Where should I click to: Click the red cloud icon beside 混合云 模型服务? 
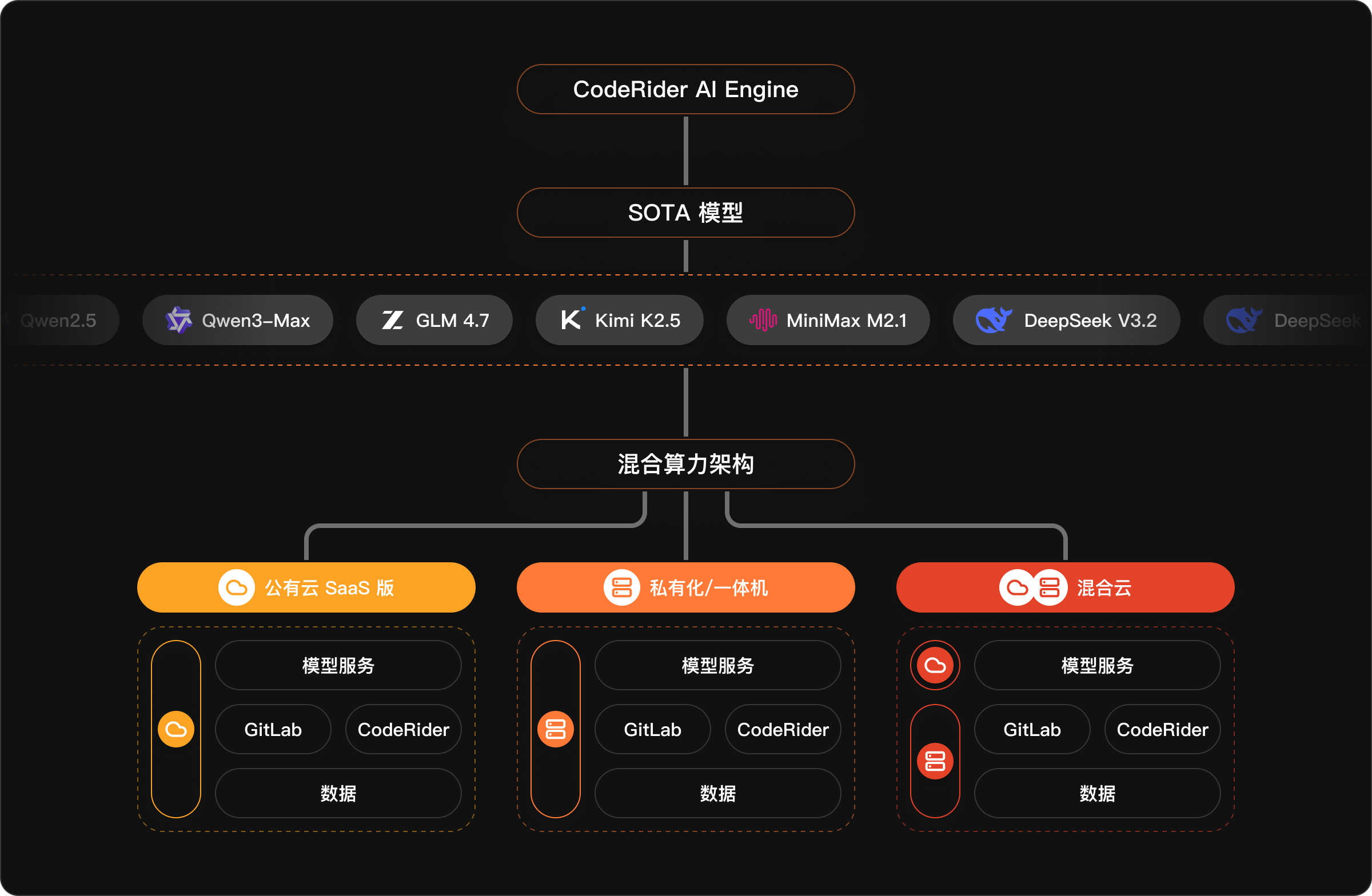pyautogui.click(x=935, y=666)
